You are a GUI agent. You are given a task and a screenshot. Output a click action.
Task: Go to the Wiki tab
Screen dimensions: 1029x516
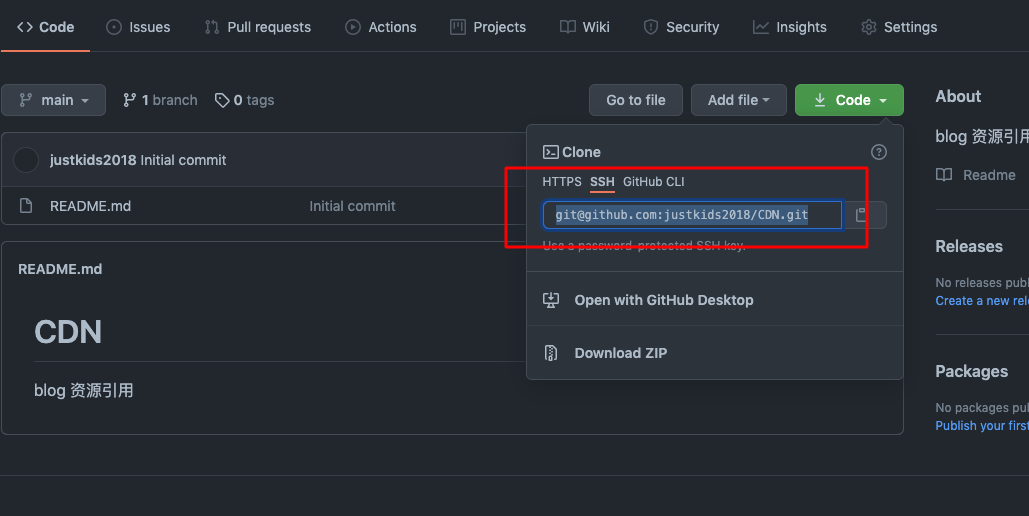(x=585, y=27)
